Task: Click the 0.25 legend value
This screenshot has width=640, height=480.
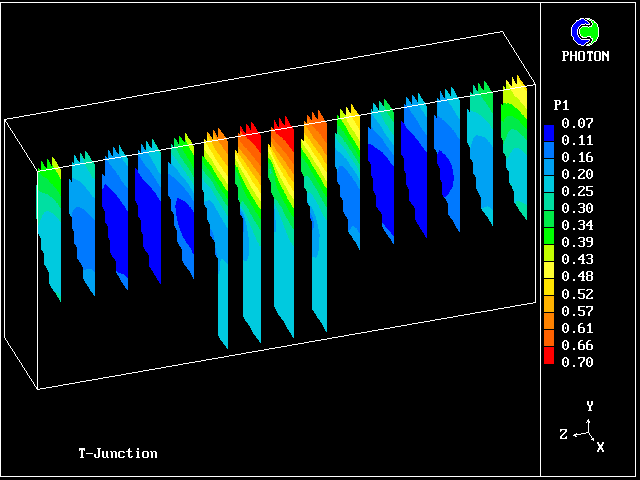Action: coord(577,192)
